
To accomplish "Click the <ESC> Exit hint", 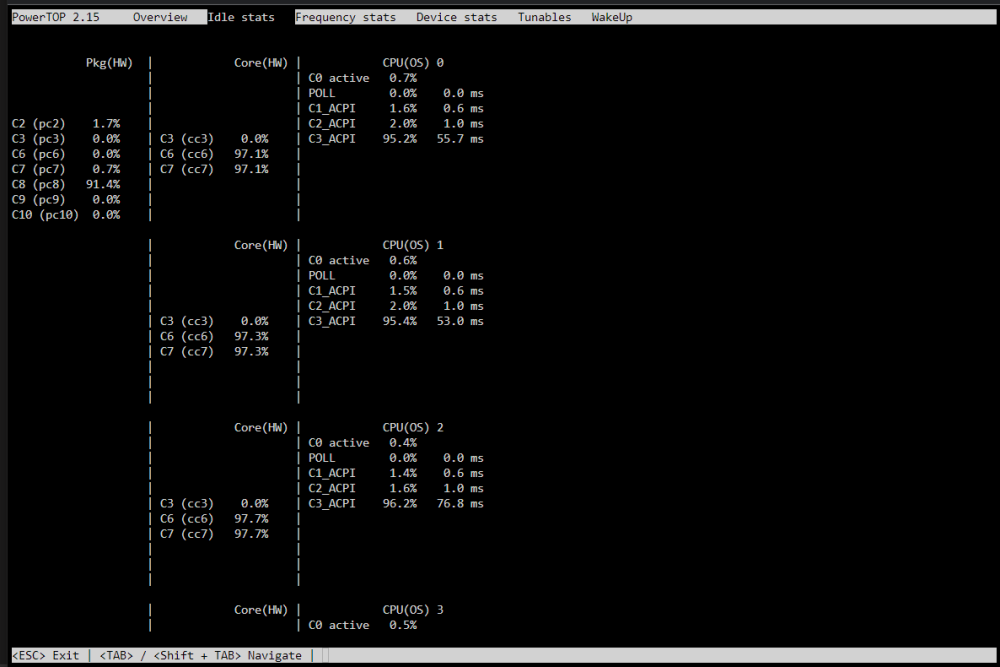I will 45,656.
